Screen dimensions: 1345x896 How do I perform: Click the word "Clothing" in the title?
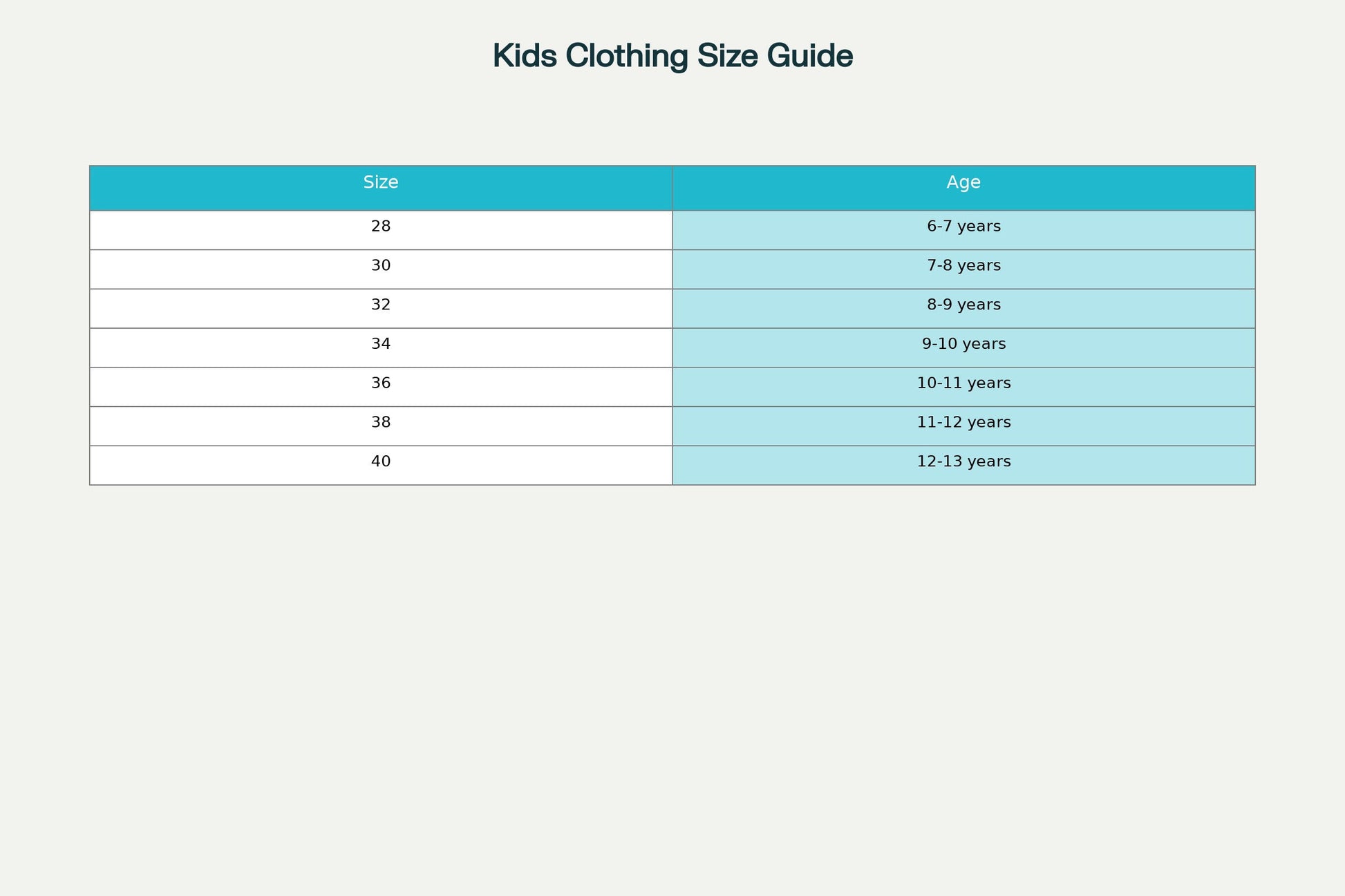pos(627,56)
